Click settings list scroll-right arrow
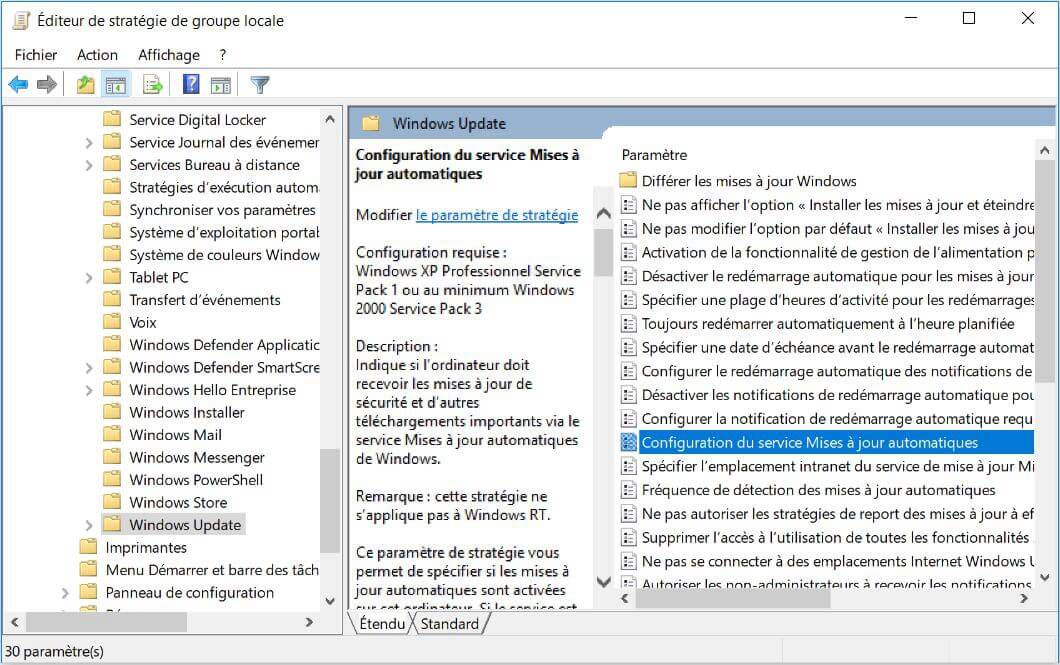The width and height of the screenshot is (1060, 665). 1024,598
